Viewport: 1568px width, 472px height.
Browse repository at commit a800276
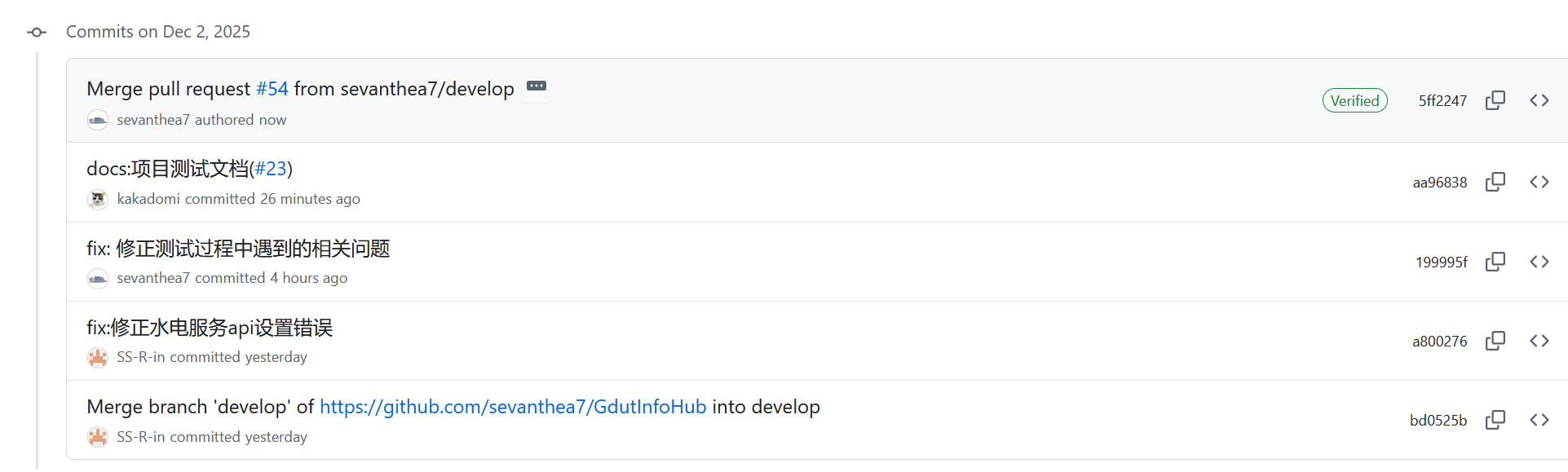pyautogui.click(x=1539, y=341)
